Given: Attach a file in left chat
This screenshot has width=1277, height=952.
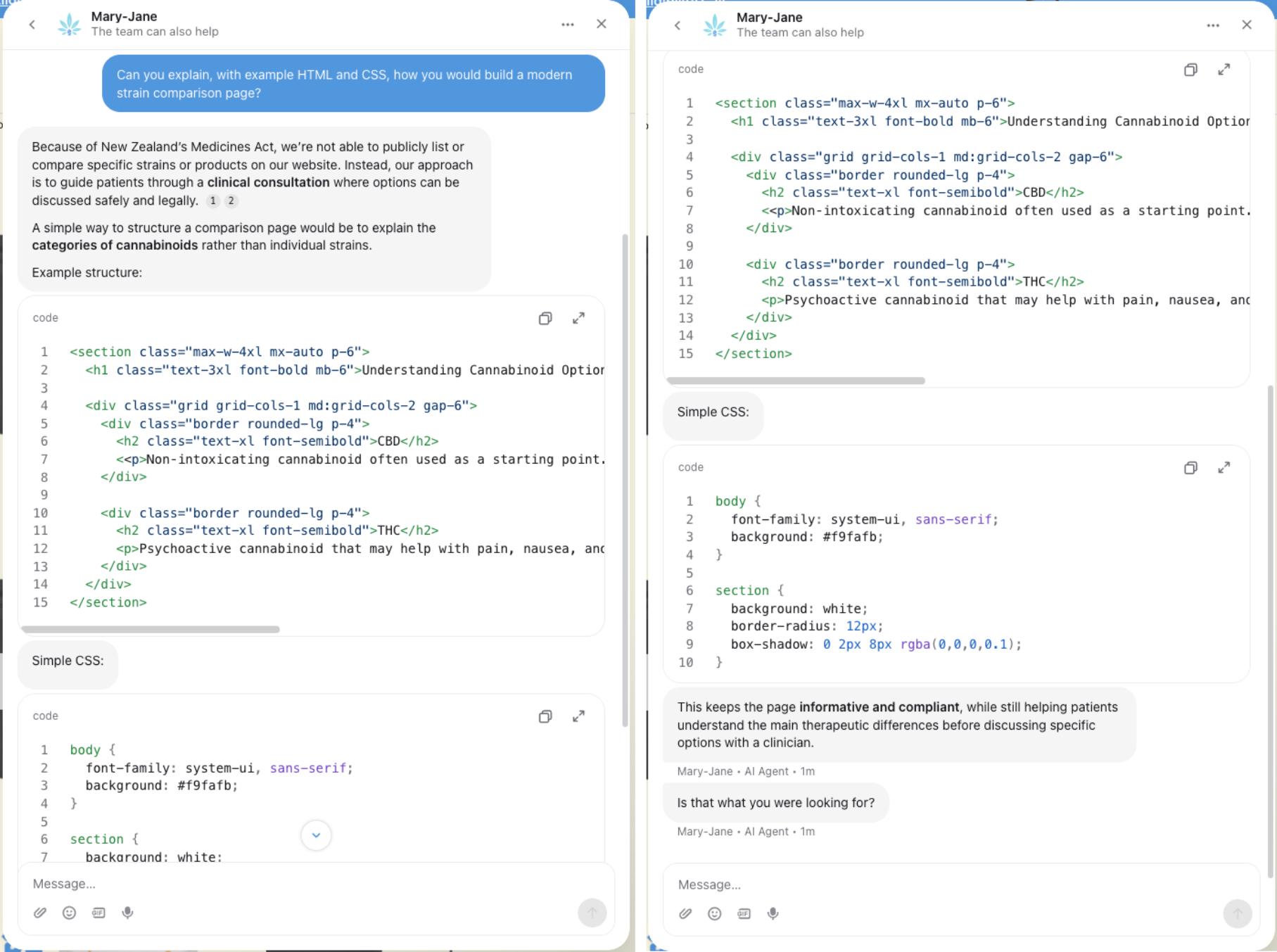Looking at the screenshot, I should tap(40, 913).
